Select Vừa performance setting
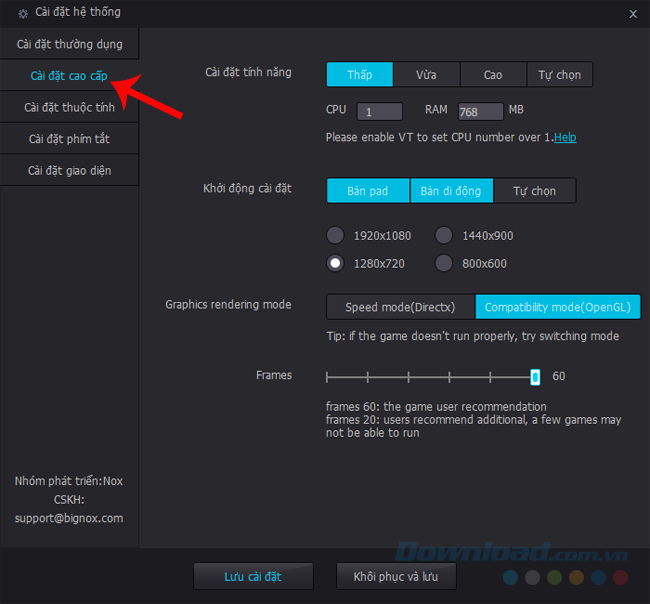This screenshot has height=604, width=650. (426, 75)
